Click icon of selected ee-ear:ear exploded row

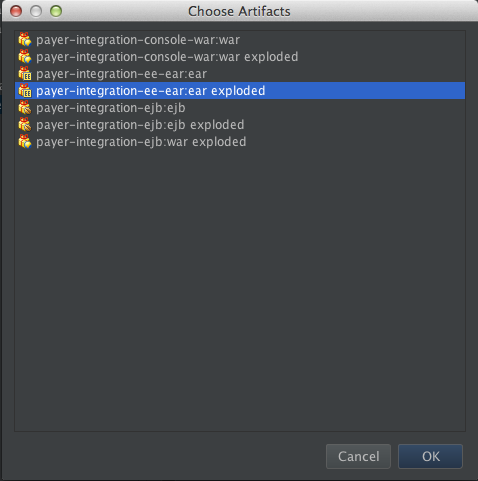pyautogui.click(x=25, y=91)
